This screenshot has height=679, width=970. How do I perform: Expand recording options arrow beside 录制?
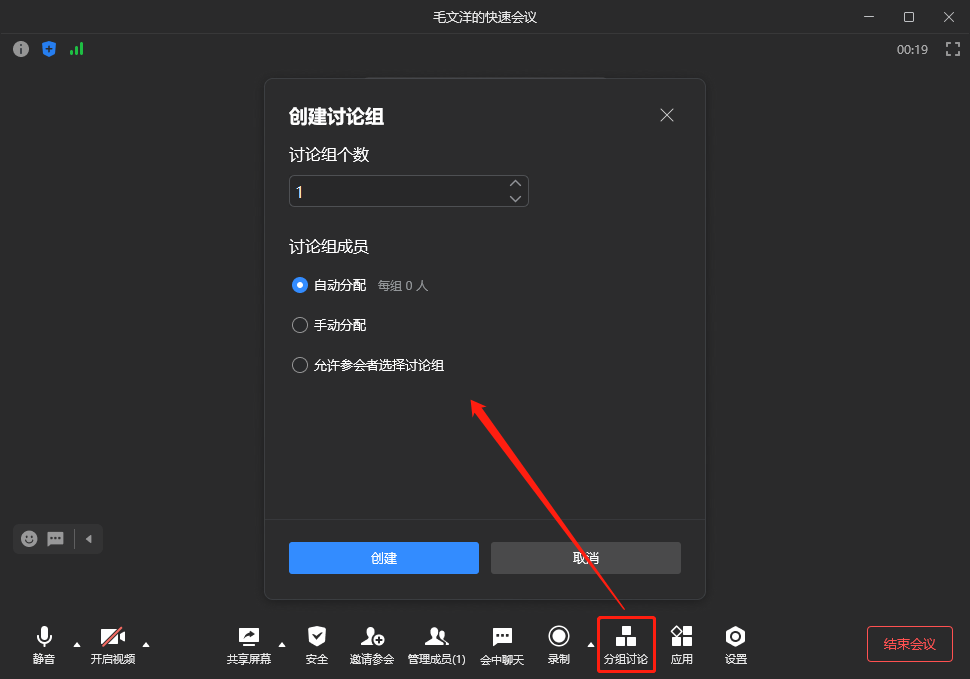click(x=591, y=644)
